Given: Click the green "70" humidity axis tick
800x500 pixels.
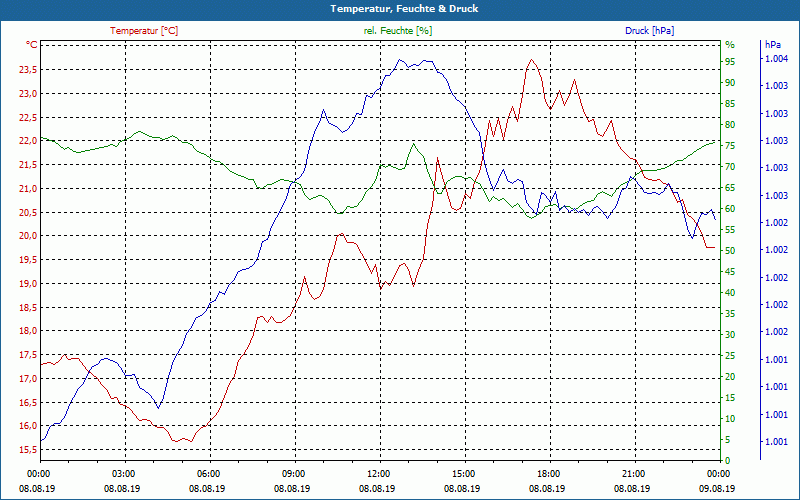Looking at the screenshot, I should coord(730,167).
